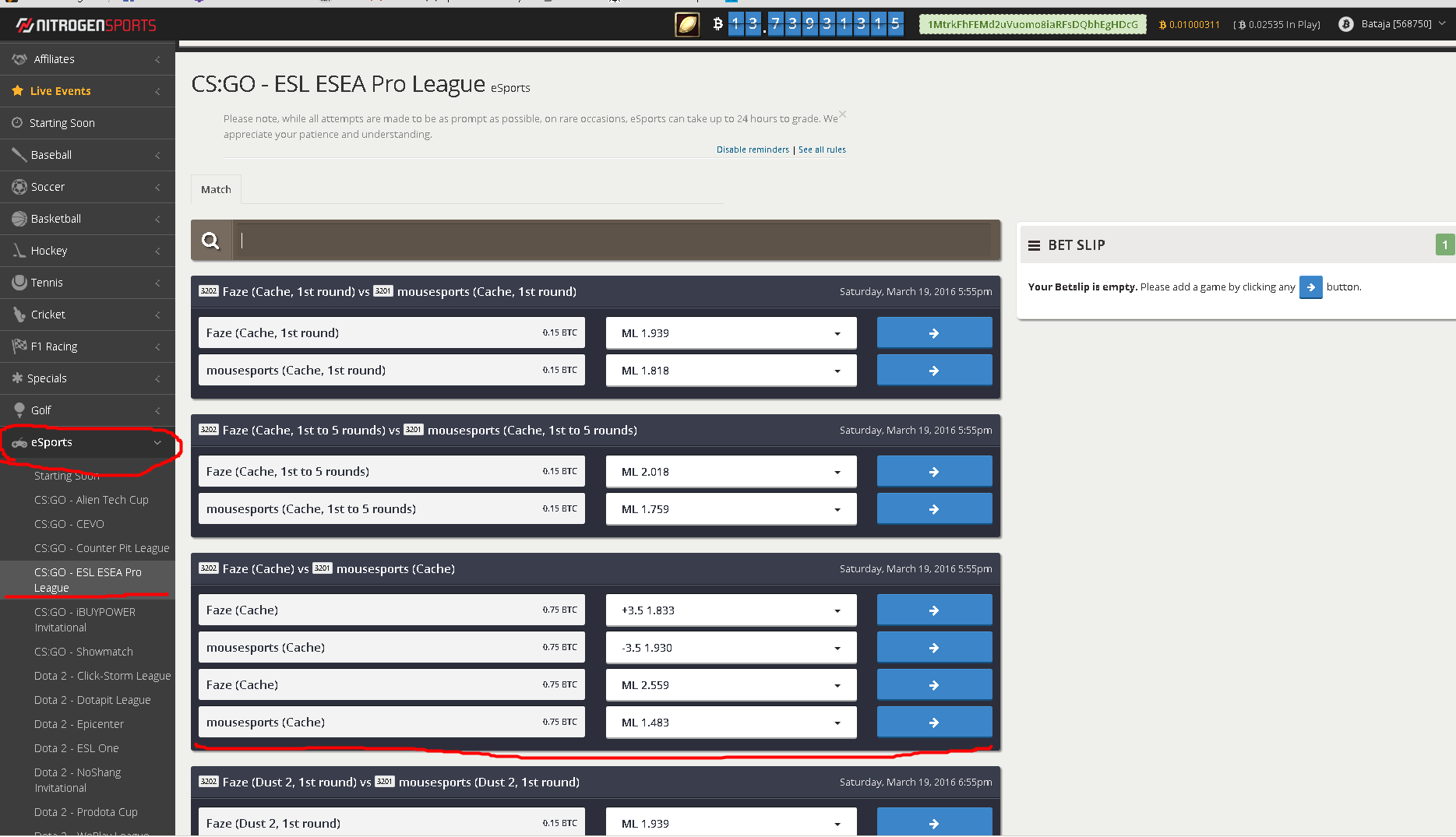Viewport: 1456px width, 837px height.
Task: Click the Baseball bat icon
Action: click(19, 155)
